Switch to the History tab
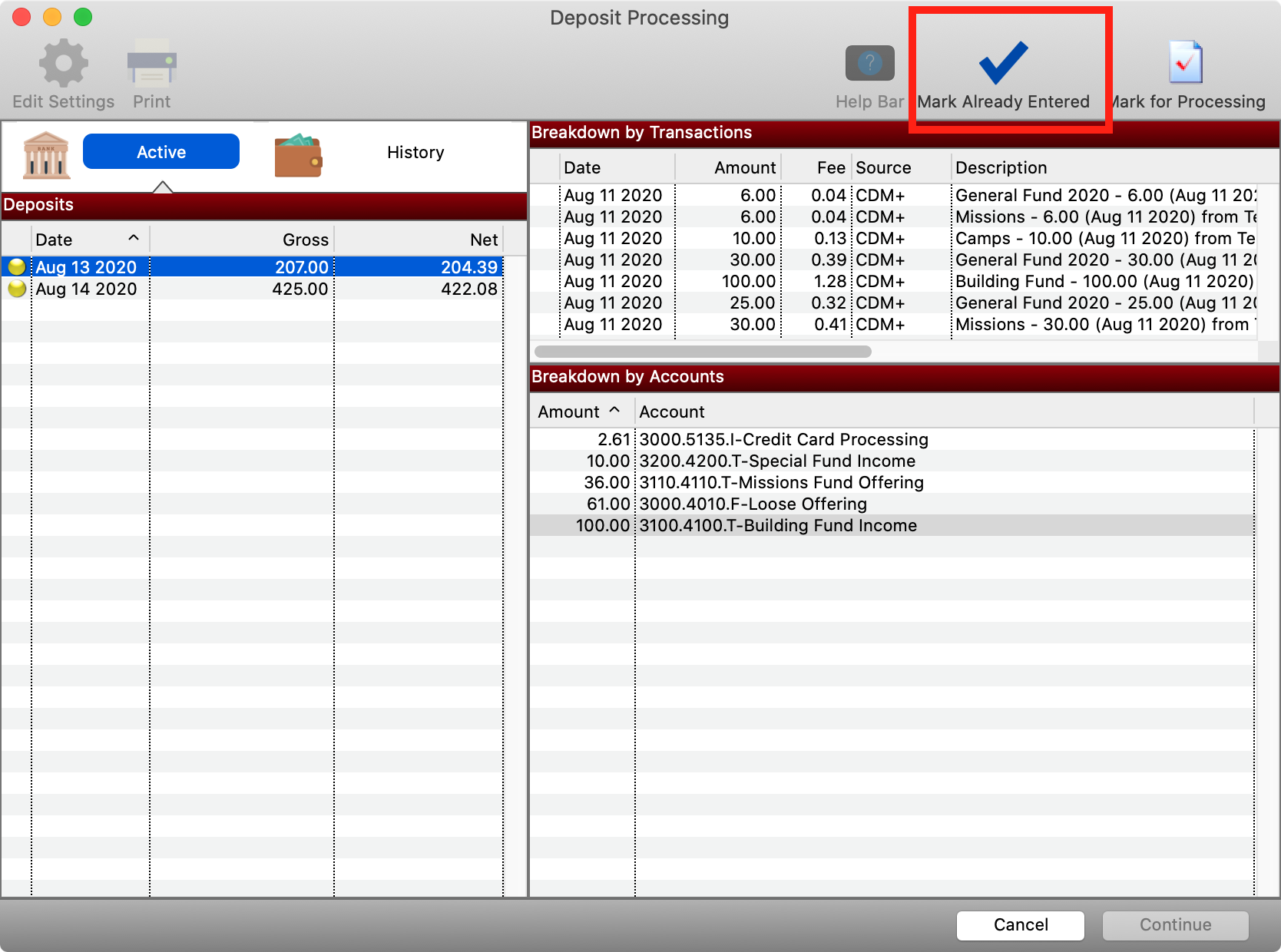 [x=415, y=152]
